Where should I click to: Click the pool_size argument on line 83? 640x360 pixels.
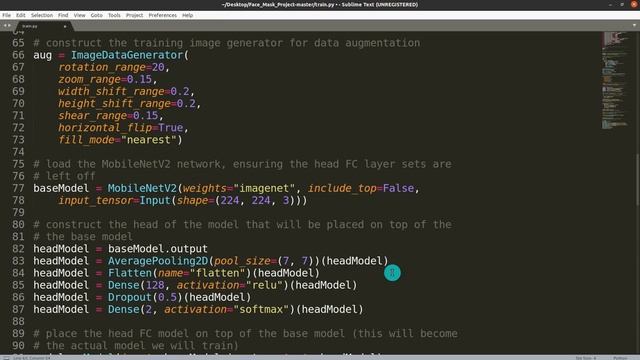pos(242,261)
